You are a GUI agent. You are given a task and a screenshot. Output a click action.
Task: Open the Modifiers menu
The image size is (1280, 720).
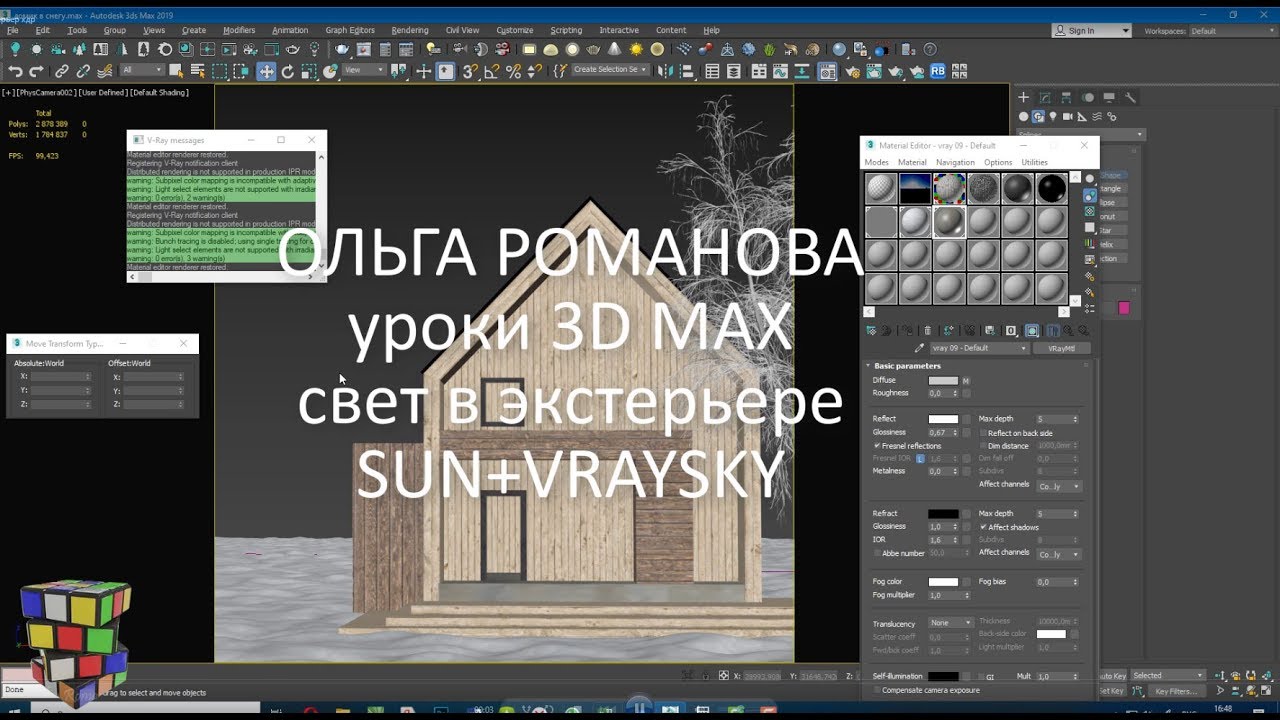pyautogui.click(x=239, y=31)
